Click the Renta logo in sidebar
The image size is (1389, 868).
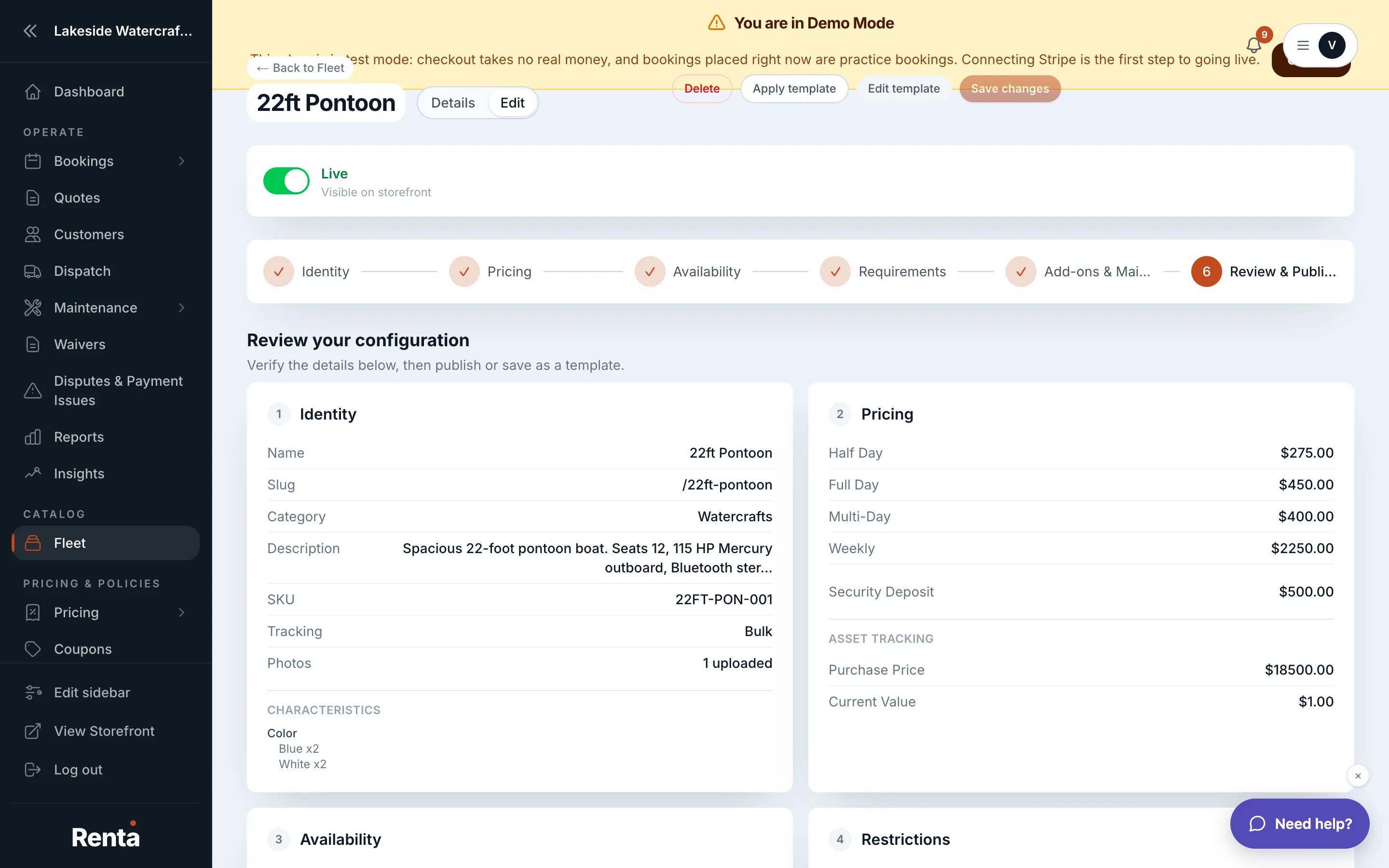(106, 836)
